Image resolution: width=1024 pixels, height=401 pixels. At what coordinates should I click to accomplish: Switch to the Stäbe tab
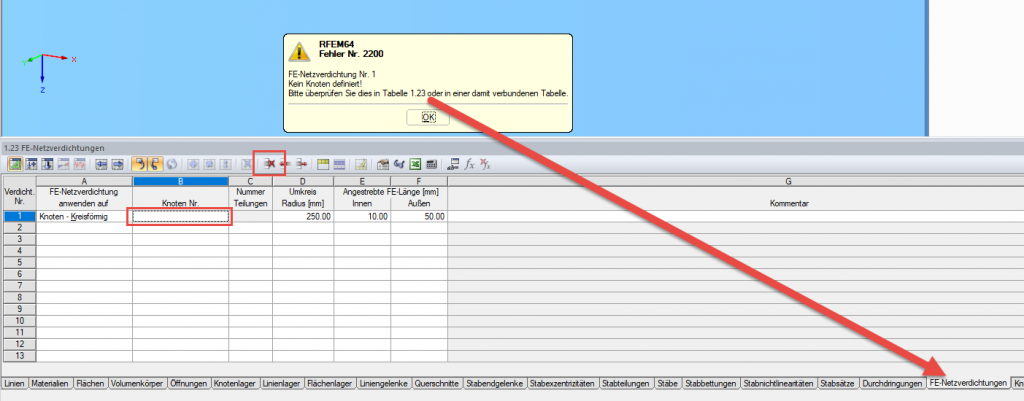click(668, 383)
